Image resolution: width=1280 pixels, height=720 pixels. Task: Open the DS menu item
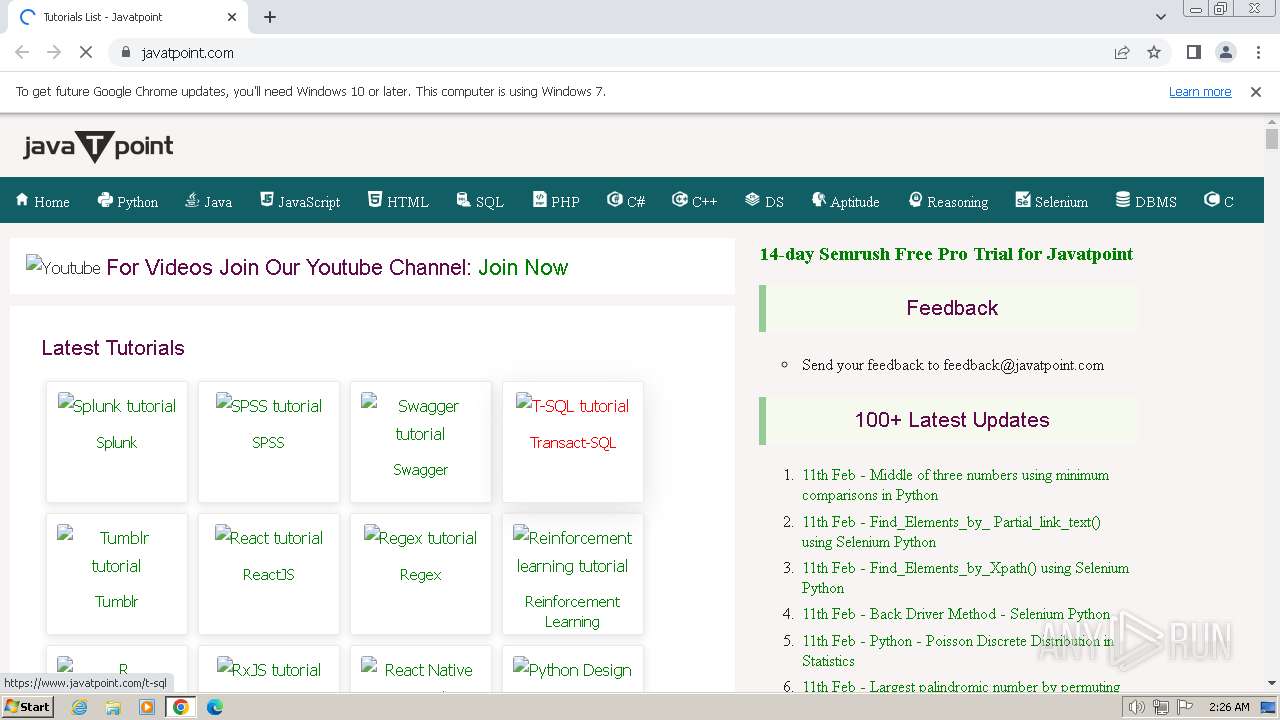point(765,201)
